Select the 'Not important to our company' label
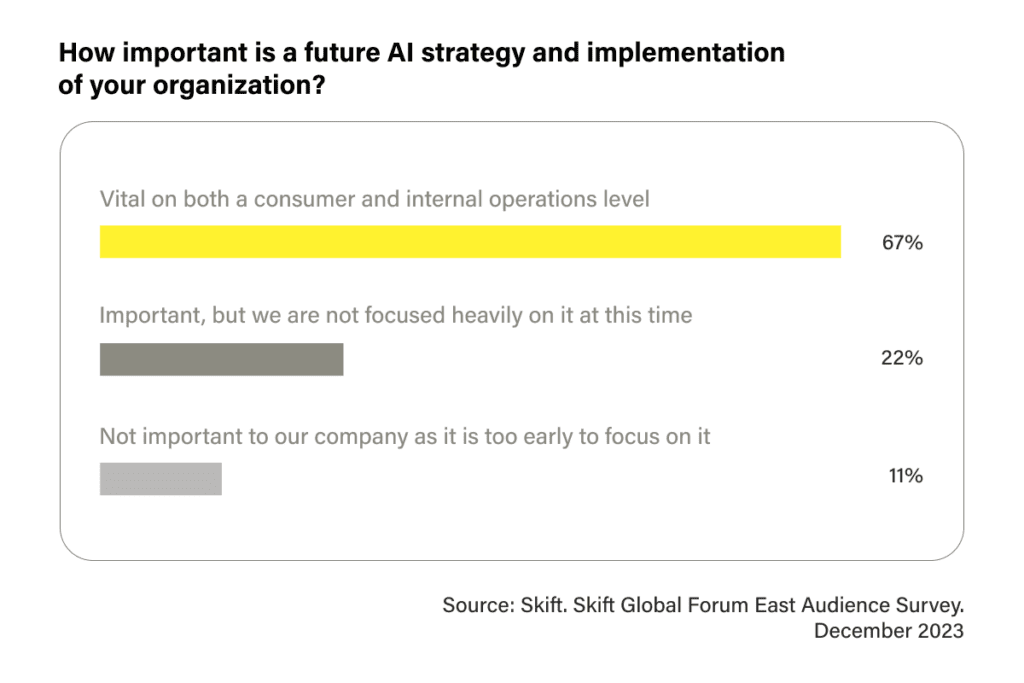Screen dimensions: 1024x683 (404, 436)
